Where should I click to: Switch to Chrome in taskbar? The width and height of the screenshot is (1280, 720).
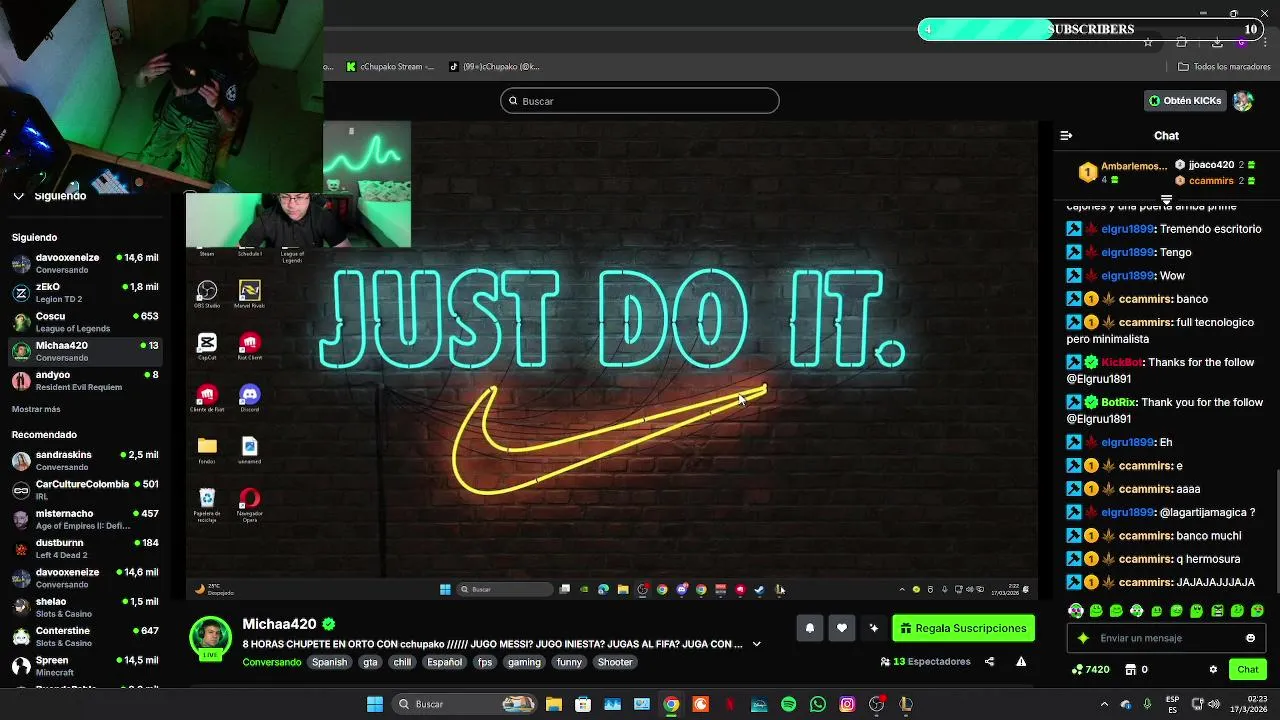(671, 704)
